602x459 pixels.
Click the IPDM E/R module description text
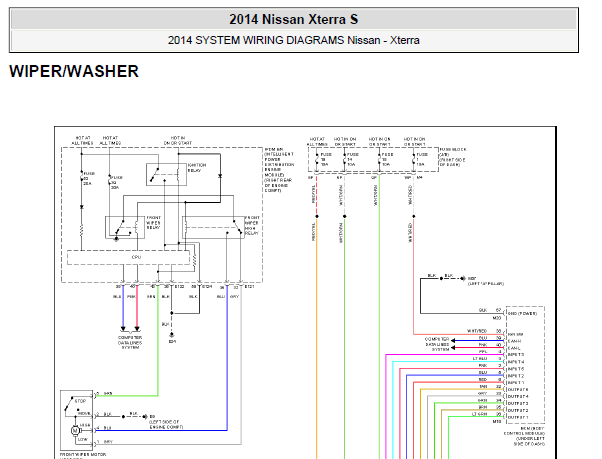click(x=279, y=170)
